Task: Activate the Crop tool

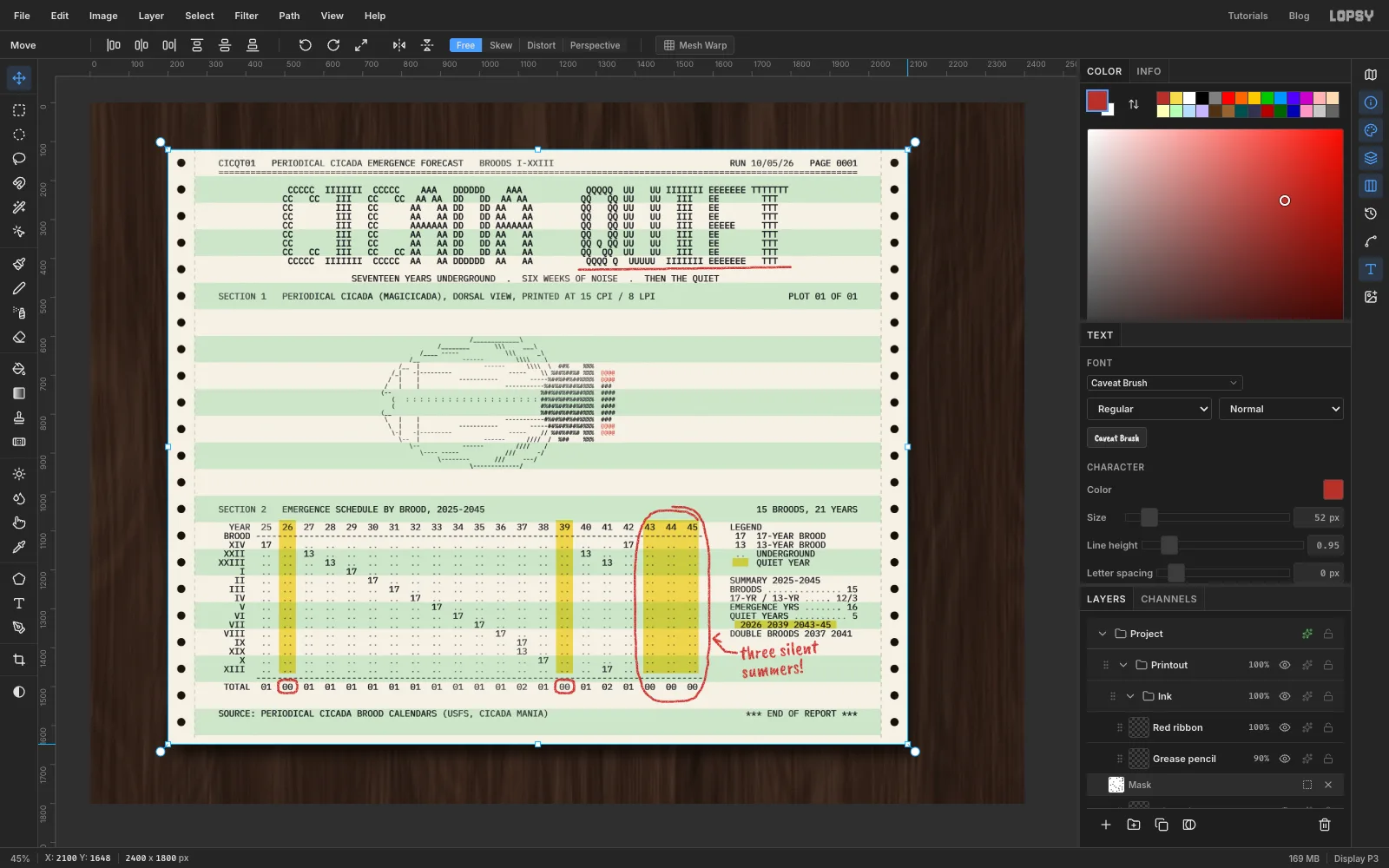Action: (x=19, y=660)
